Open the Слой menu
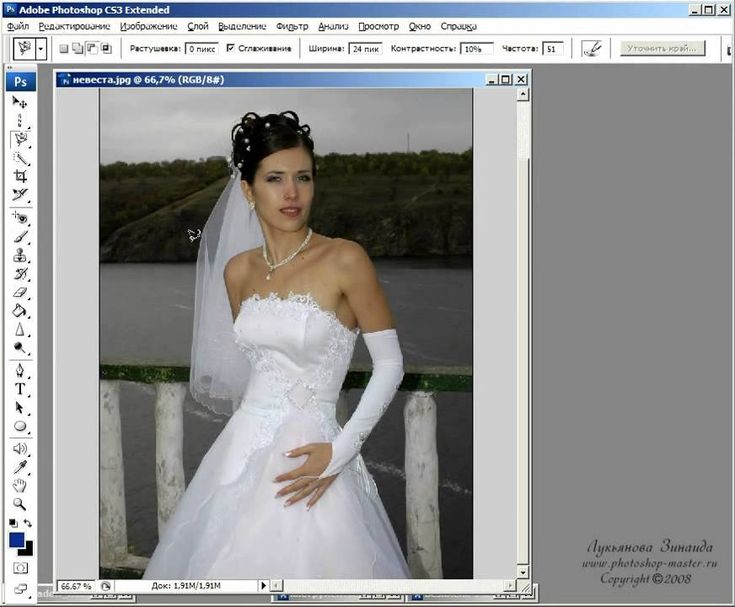This screenshot has width=735, height=607. (x=198, y=26)
